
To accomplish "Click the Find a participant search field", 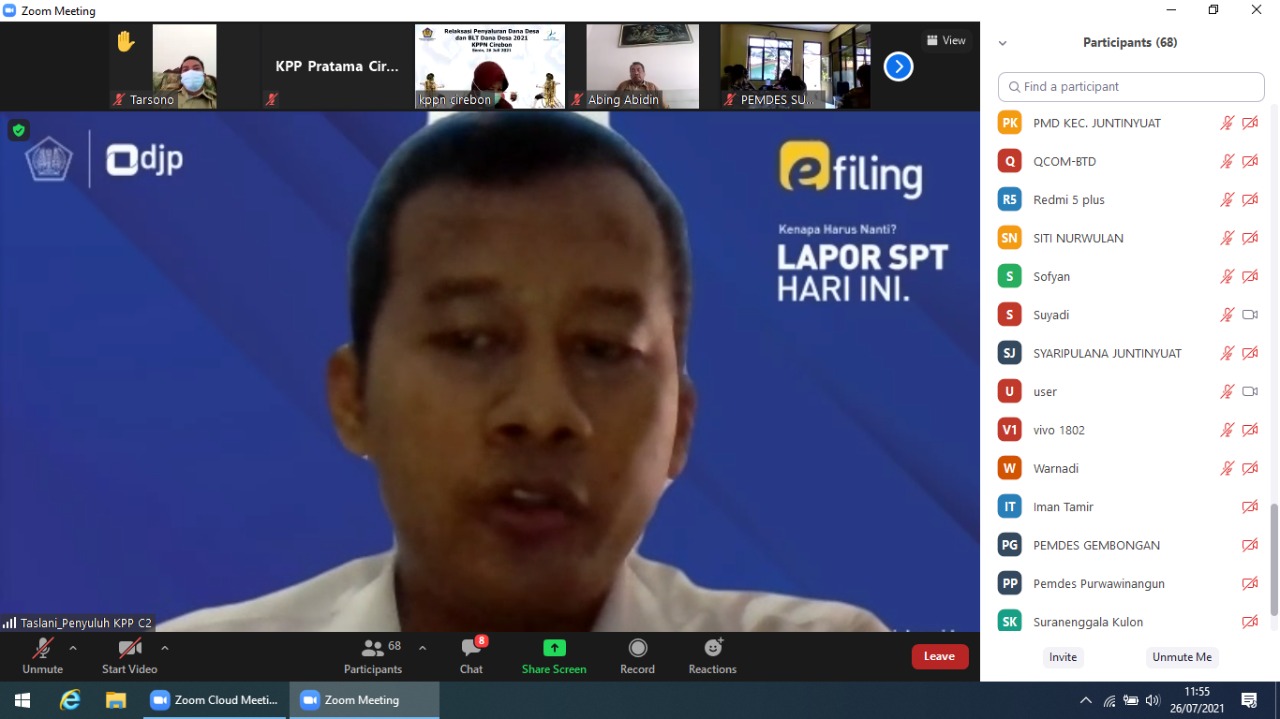I will coord(1130,87).
